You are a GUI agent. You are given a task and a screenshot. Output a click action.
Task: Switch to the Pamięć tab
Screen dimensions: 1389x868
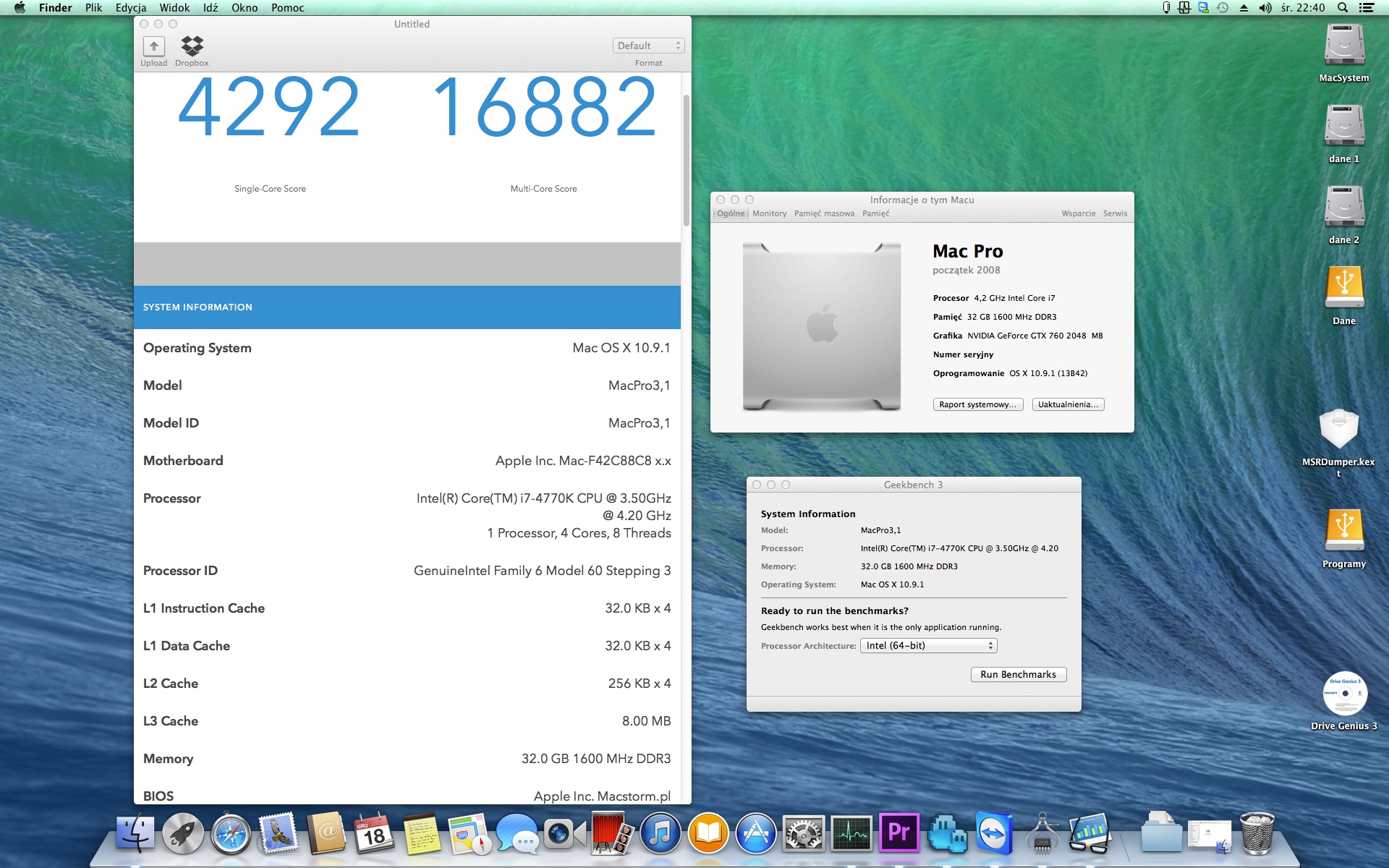point(875,213)
